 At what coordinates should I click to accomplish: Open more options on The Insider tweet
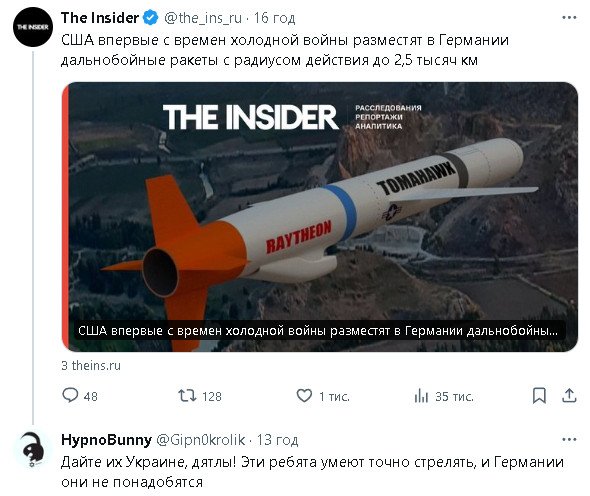pyautogui.click(x=569, y=17)
